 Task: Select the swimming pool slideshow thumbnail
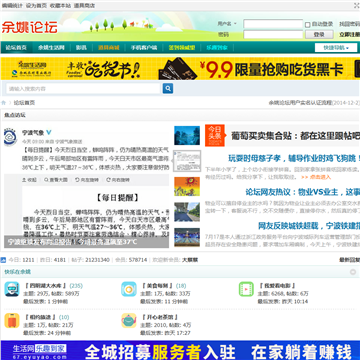click(187, 237)
